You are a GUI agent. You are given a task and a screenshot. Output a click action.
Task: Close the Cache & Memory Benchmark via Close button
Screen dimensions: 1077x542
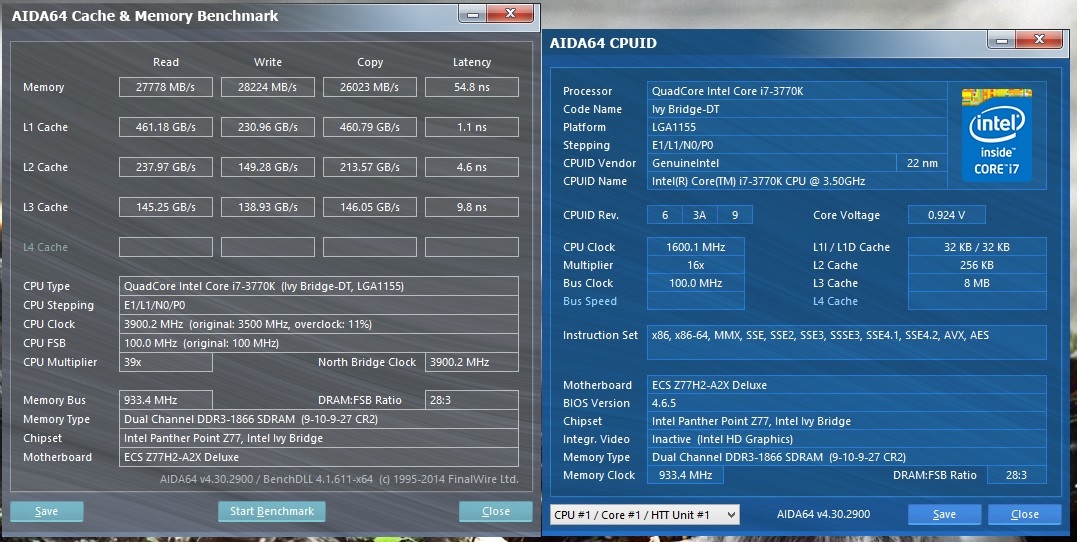click(495, 511)
